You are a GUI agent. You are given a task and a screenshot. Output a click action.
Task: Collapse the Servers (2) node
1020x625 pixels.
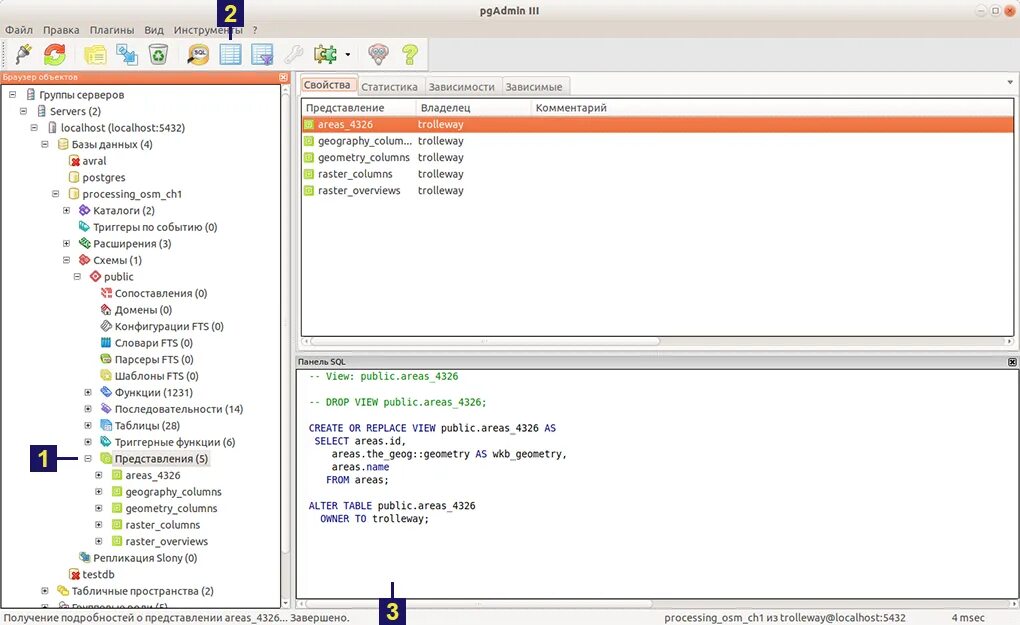(x=23, y=111)
